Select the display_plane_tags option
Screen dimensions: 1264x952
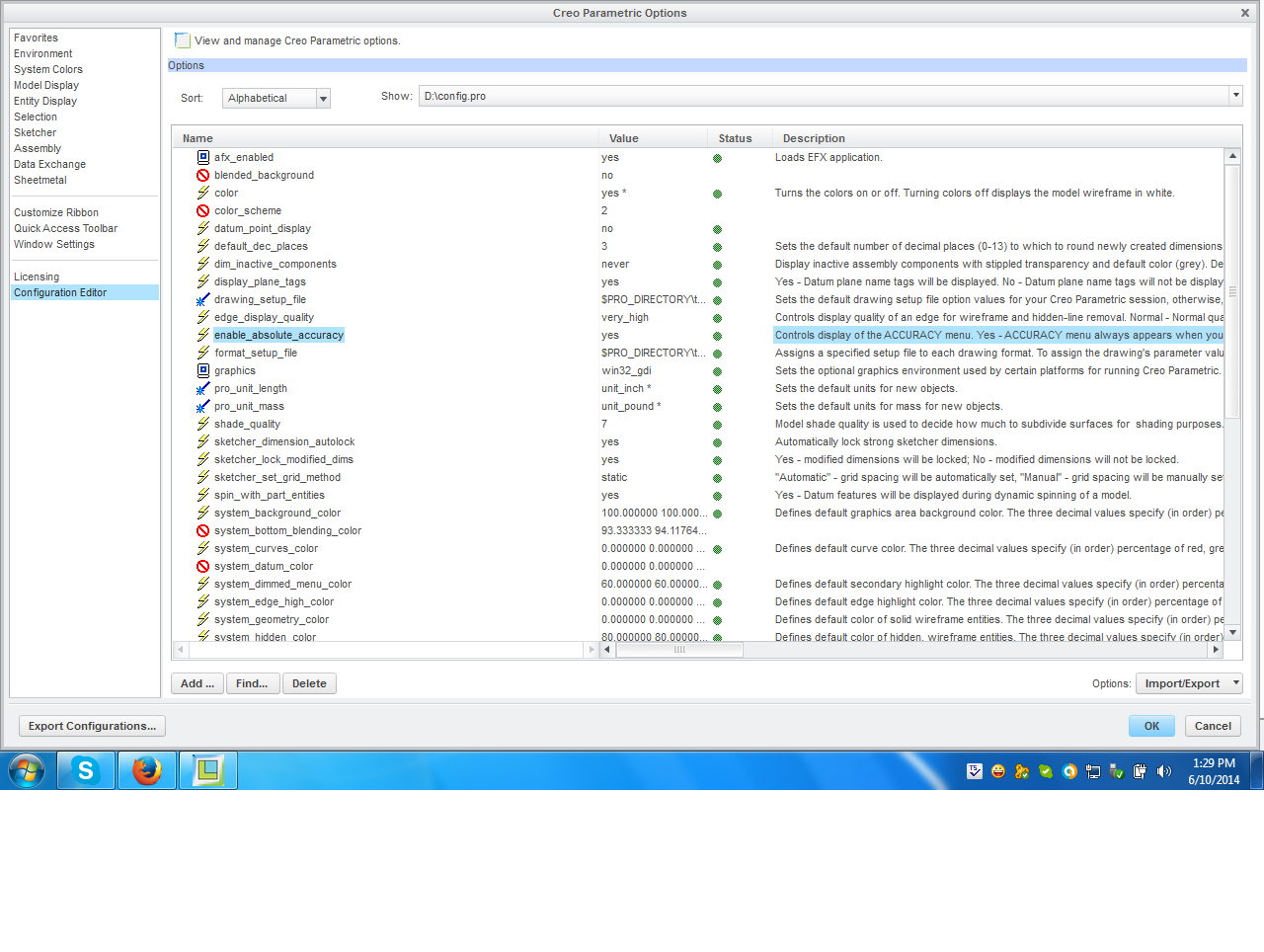click(260, 281)
